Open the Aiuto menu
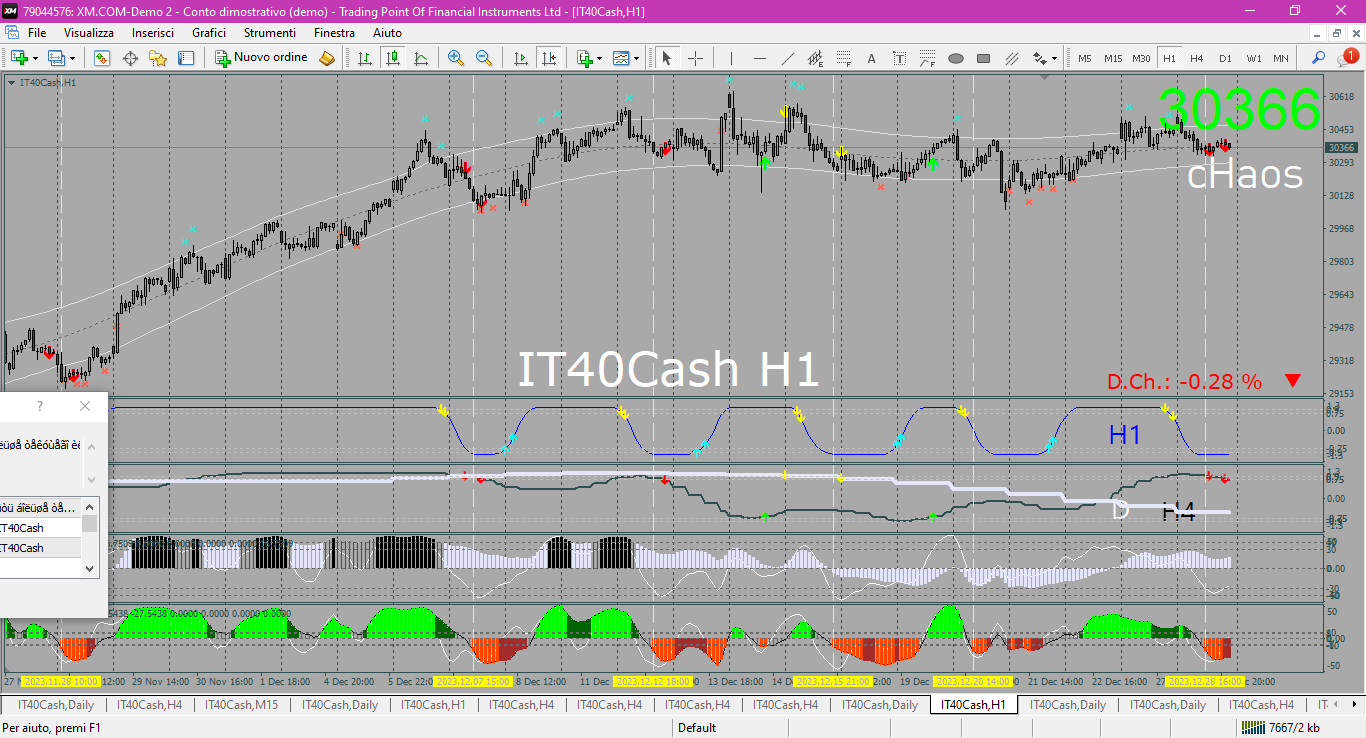The height and width of the screenshot is (738, 1366). pos(387,33)
